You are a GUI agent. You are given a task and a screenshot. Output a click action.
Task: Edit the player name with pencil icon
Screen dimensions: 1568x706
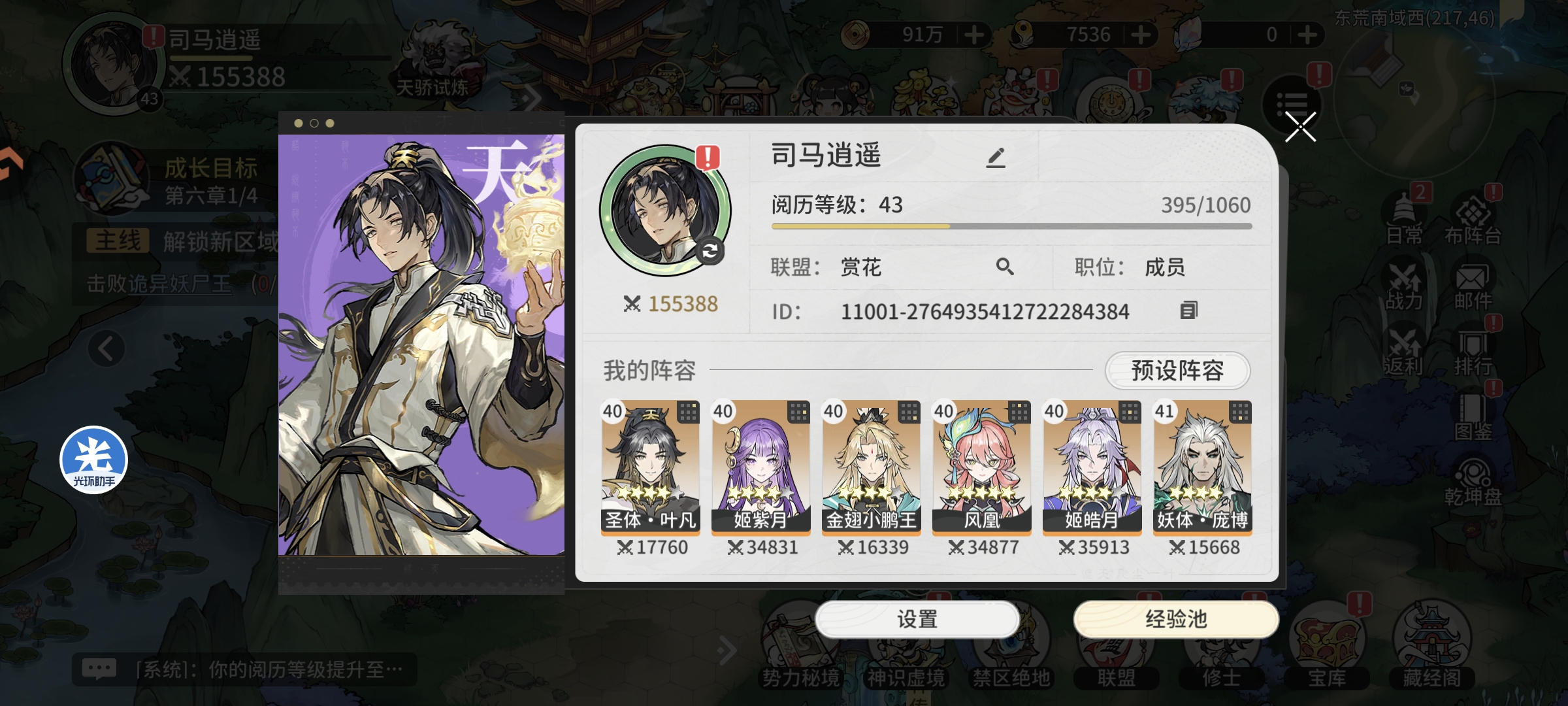995,158
